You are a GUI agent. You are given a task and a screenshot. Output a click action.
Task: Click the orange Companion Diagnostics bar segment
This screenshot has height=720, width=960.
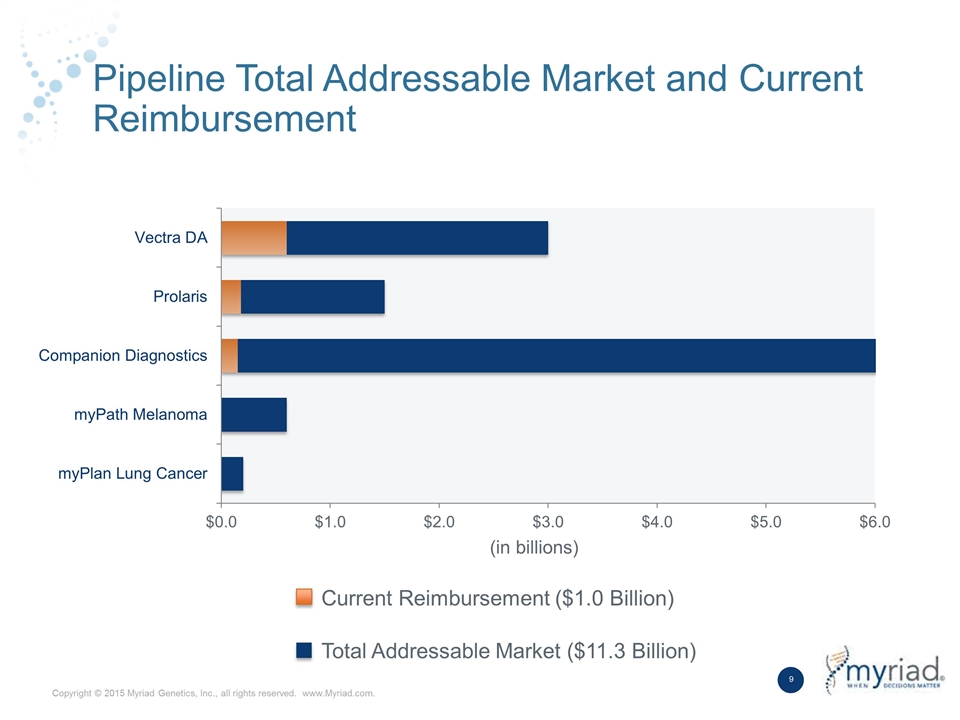pyautogui.click(x=230, y=356)
